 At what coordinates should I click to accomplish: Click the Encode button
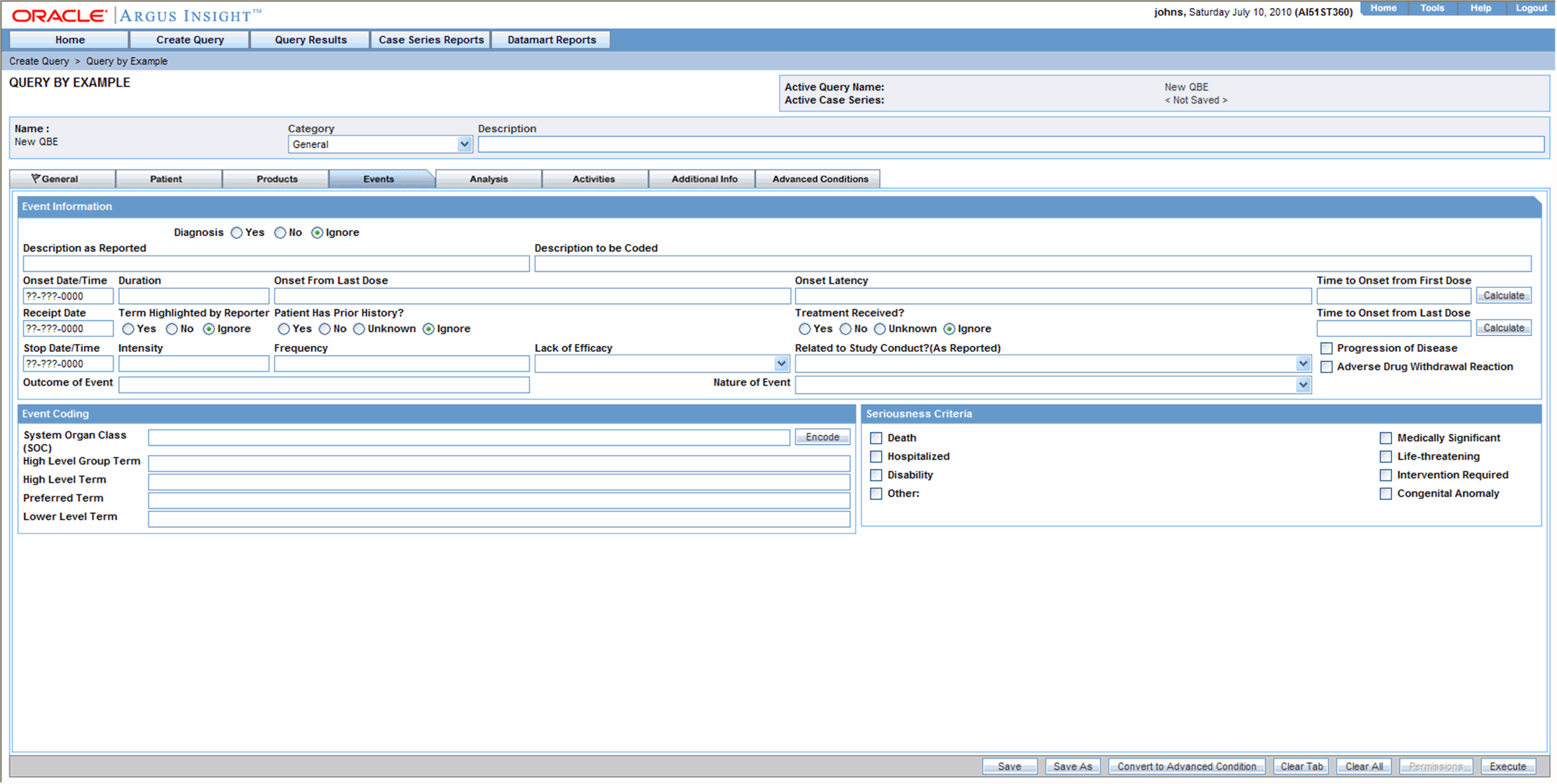click(822, 437)
